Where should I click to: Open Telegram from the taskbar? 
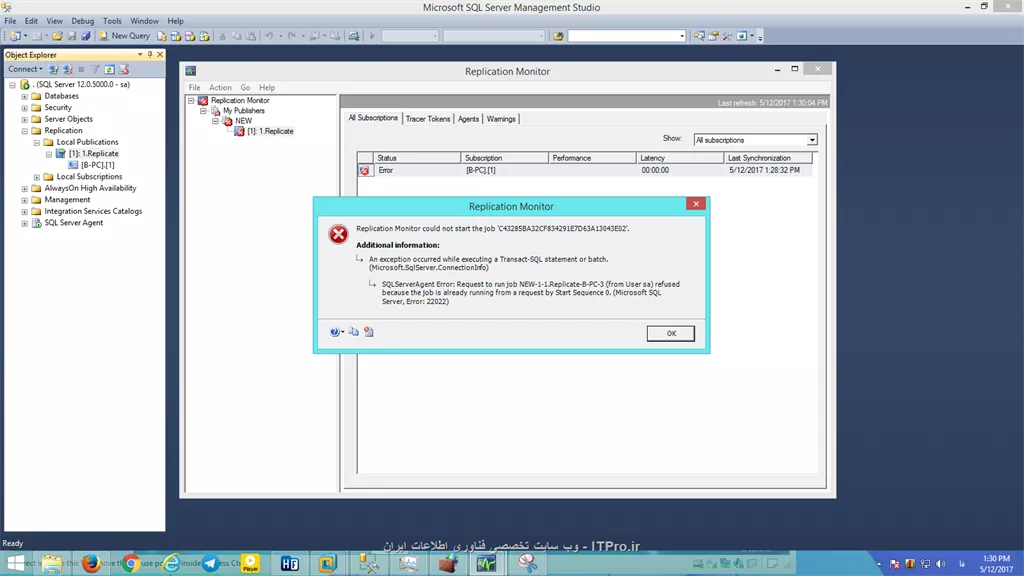[210, 563]
